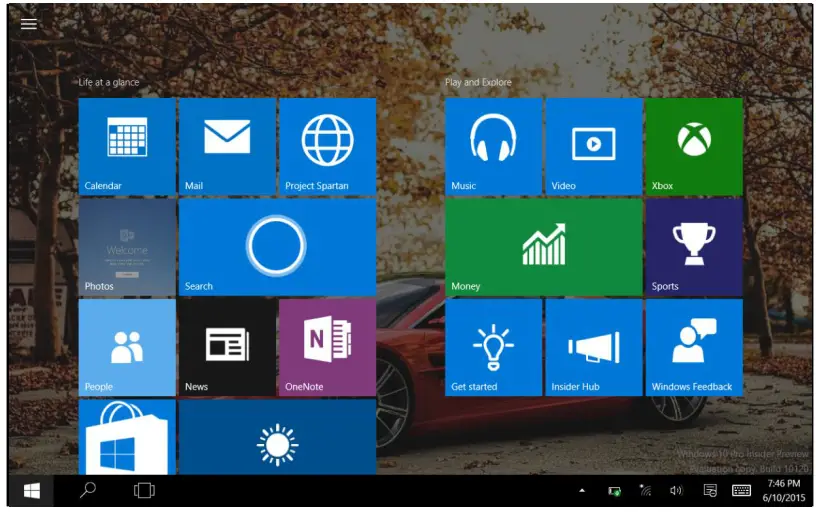The height and width of the screenshot is (514, 816).
Task: Open the Money chart tile
Action: (x=544, y=247)
